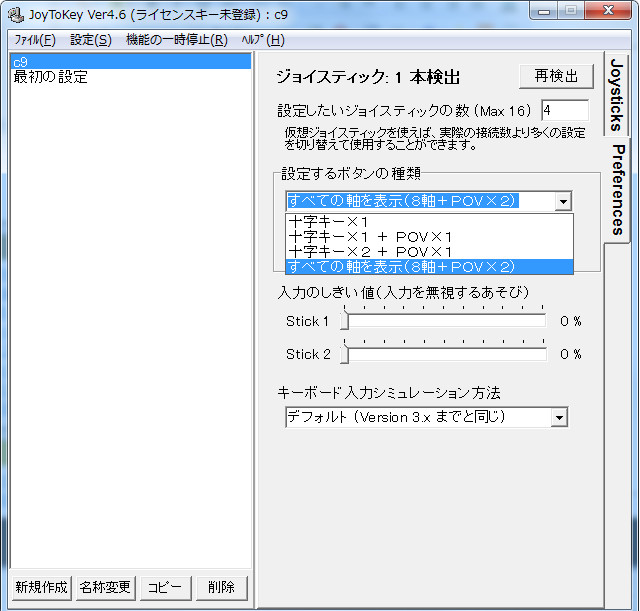Click the 再検出 button
Image resolution: width=640 pixels, height=611 pixels.
click(x=556, y=76)
